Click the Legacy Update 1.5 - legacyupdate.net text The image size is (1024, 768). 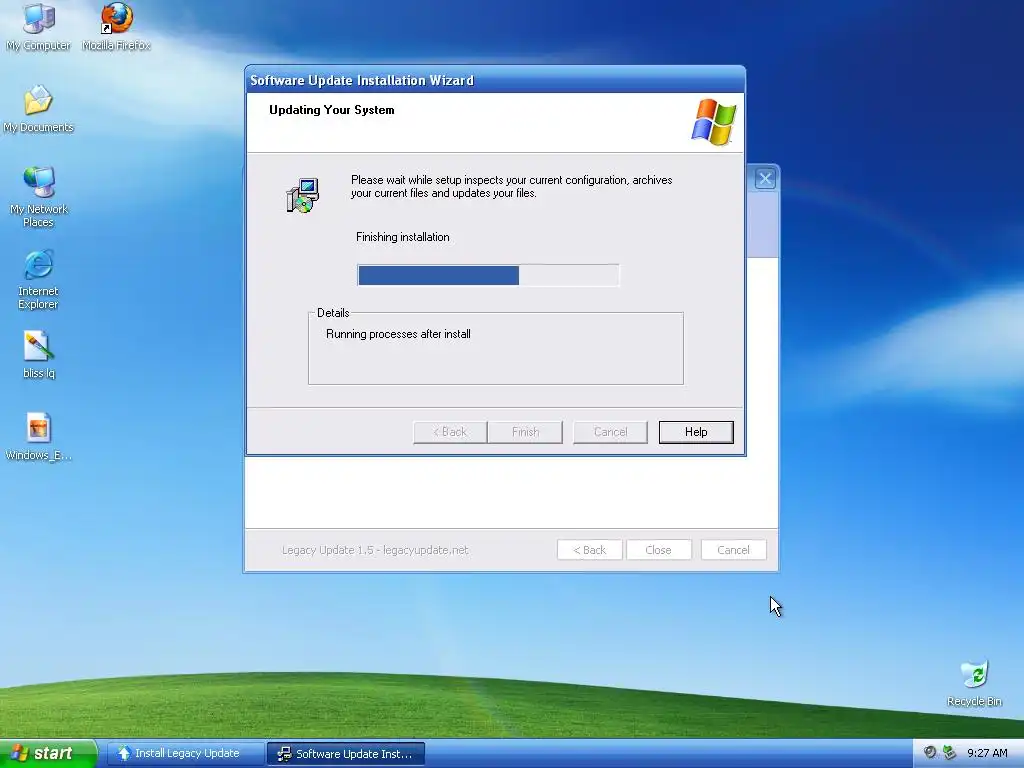[375, 550]
